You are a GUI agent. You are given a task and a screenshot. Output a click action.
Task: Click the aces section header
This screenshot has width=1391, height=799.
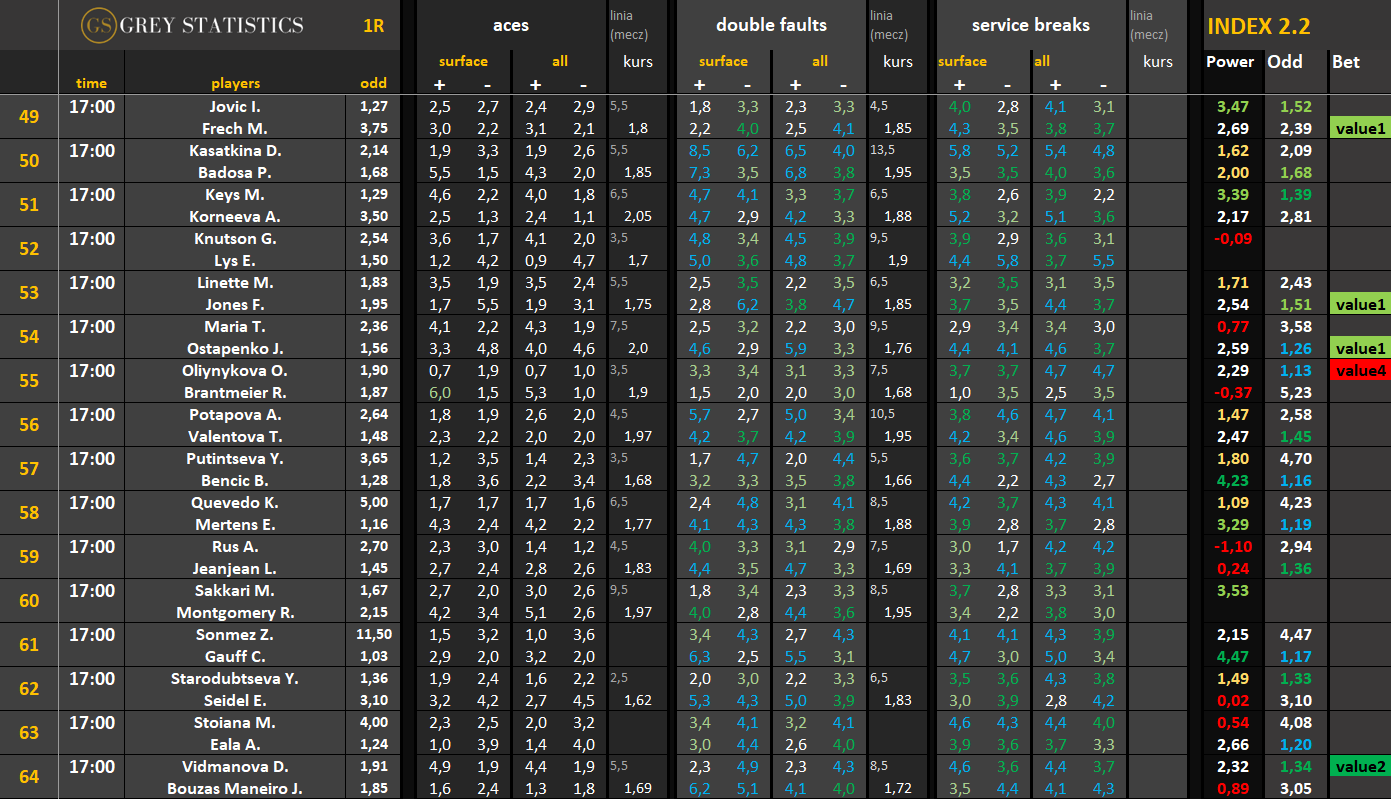(x=511, y=25)
